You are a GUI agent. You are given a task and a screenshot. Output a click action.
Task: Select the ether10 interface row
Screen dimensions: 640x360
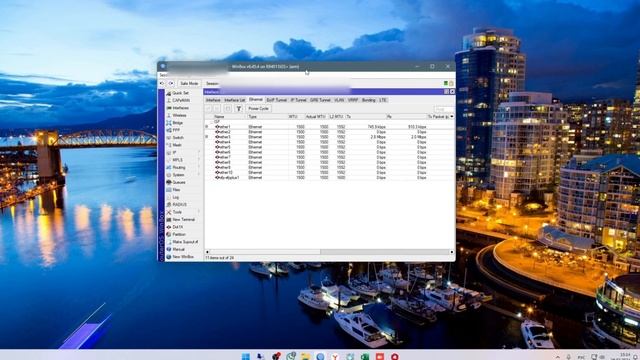(329, 173)
